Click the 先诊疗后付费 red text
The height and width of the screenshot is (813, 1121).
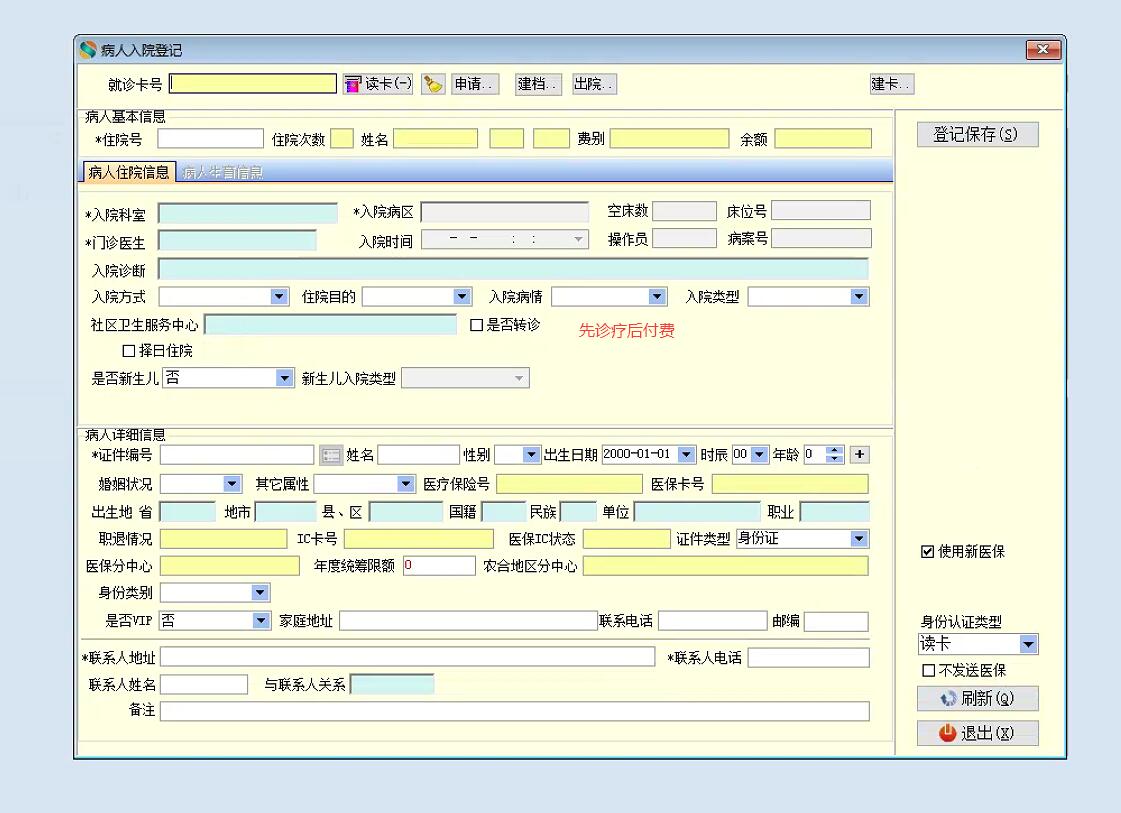(626, 330)
